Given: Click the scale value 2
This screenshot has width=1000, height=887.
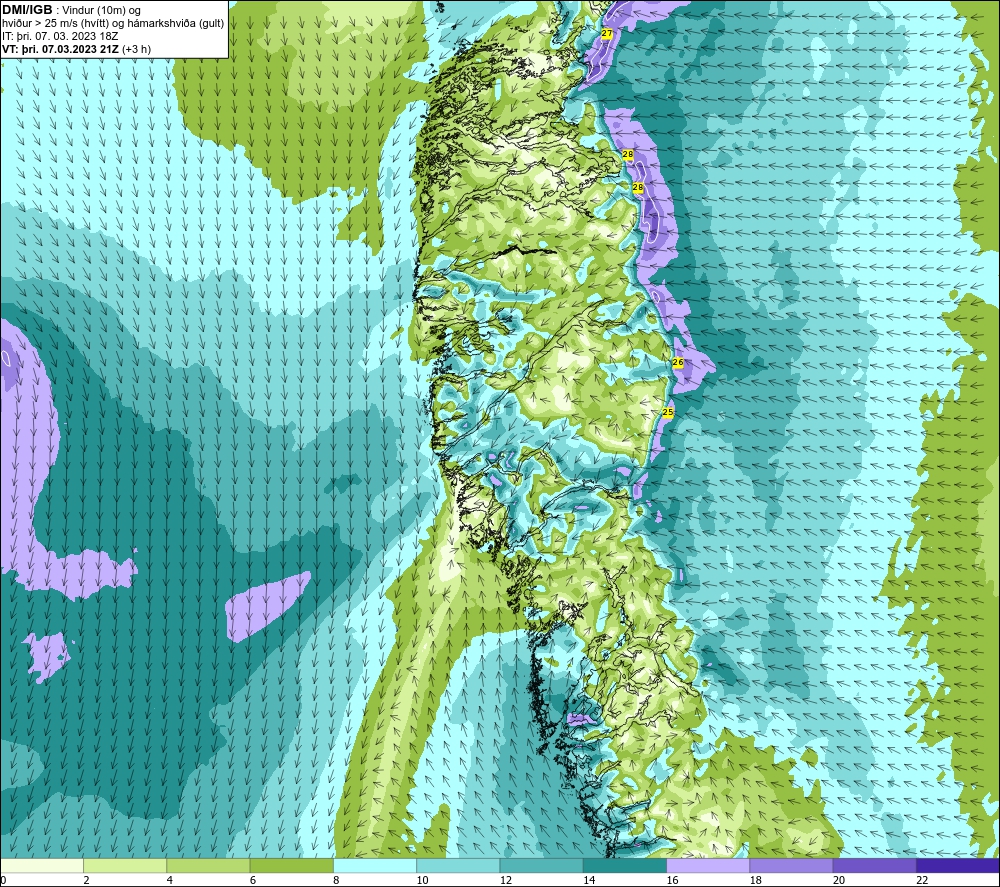Looking at the screenshot, I should click(x=86, y=881).
